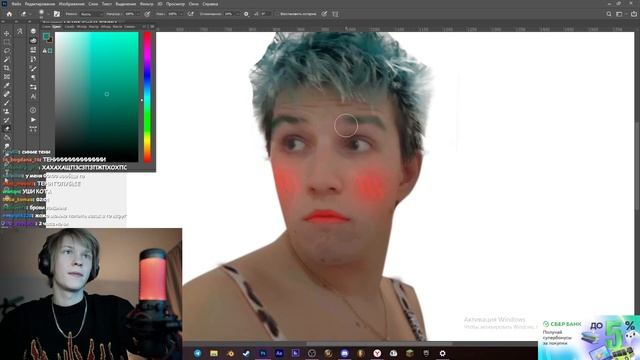Open Settings gear from the taskbar
Image resolution: width=640 pixels, height=360 pixels.
(x=442, y=353)
